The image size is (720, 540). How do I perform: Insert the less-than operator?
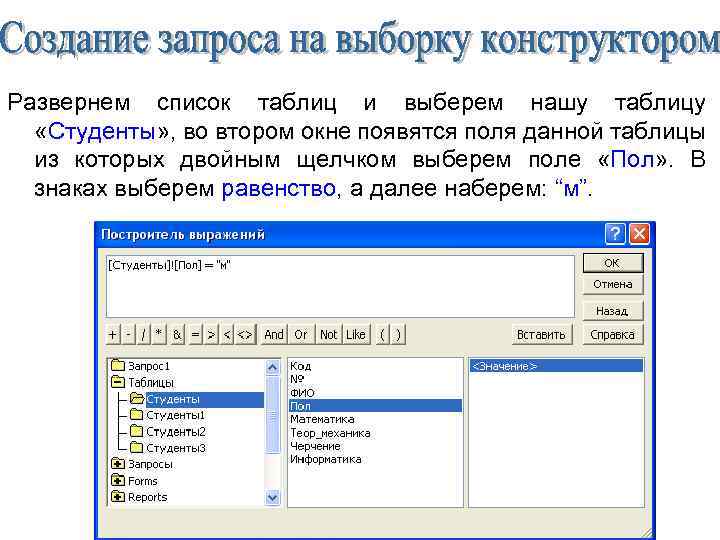(x=227, y=335)
